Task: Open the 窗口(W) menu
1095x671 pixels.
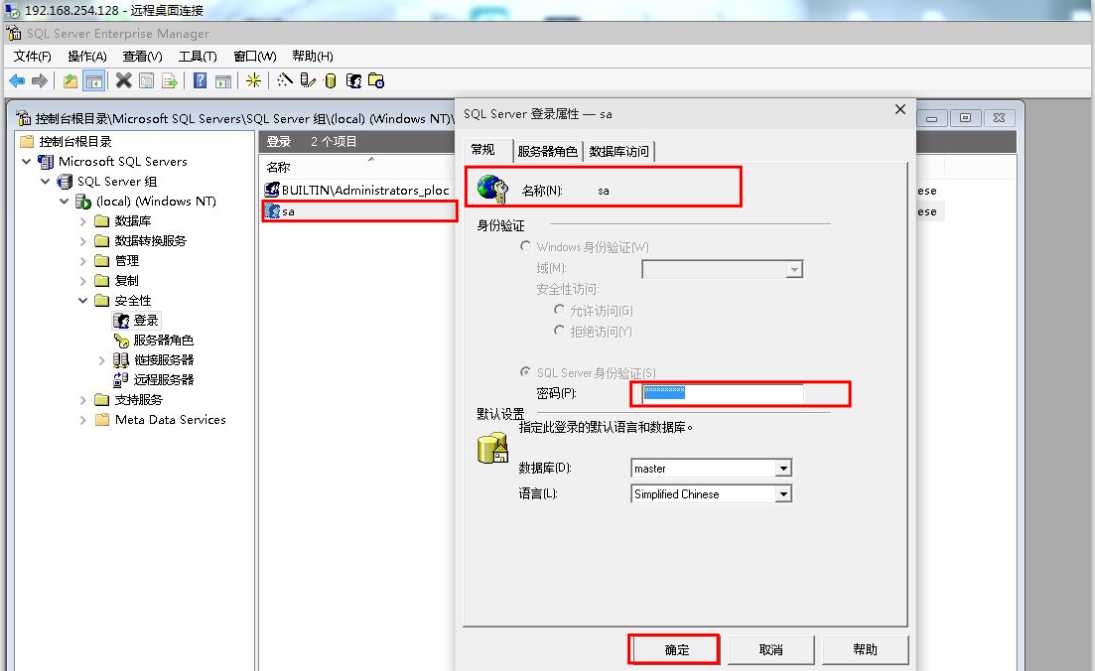Action: click(x=255, y=56)
